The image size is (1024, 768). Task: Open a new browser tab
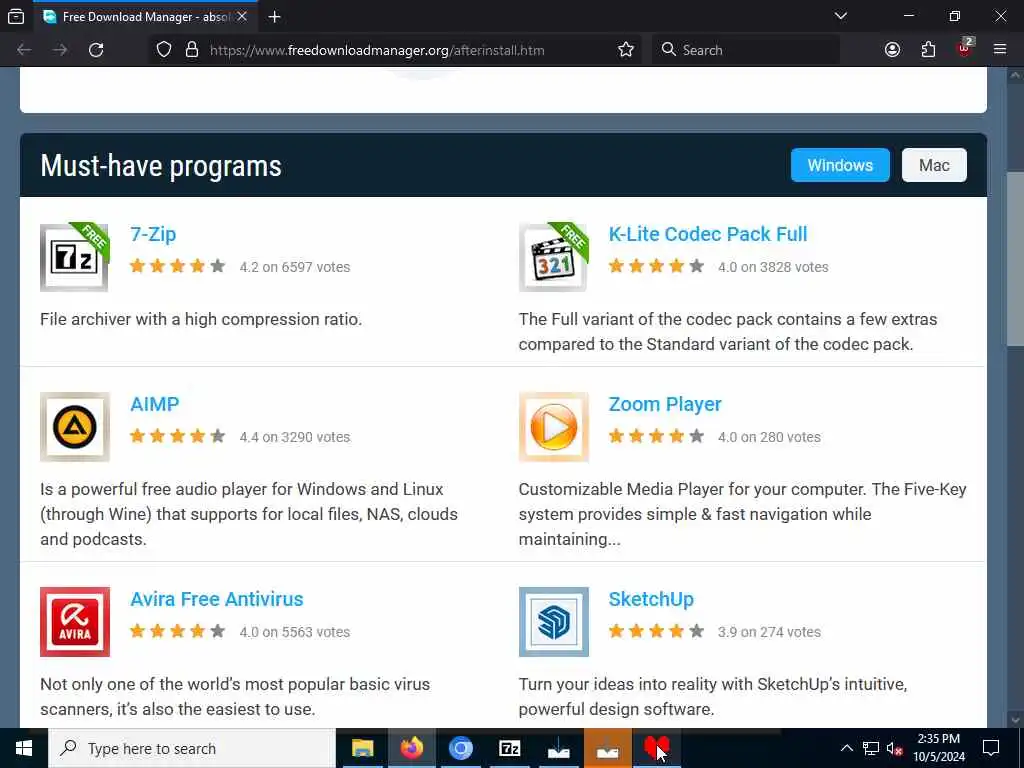pyautogui.click(x=274, y=17)
